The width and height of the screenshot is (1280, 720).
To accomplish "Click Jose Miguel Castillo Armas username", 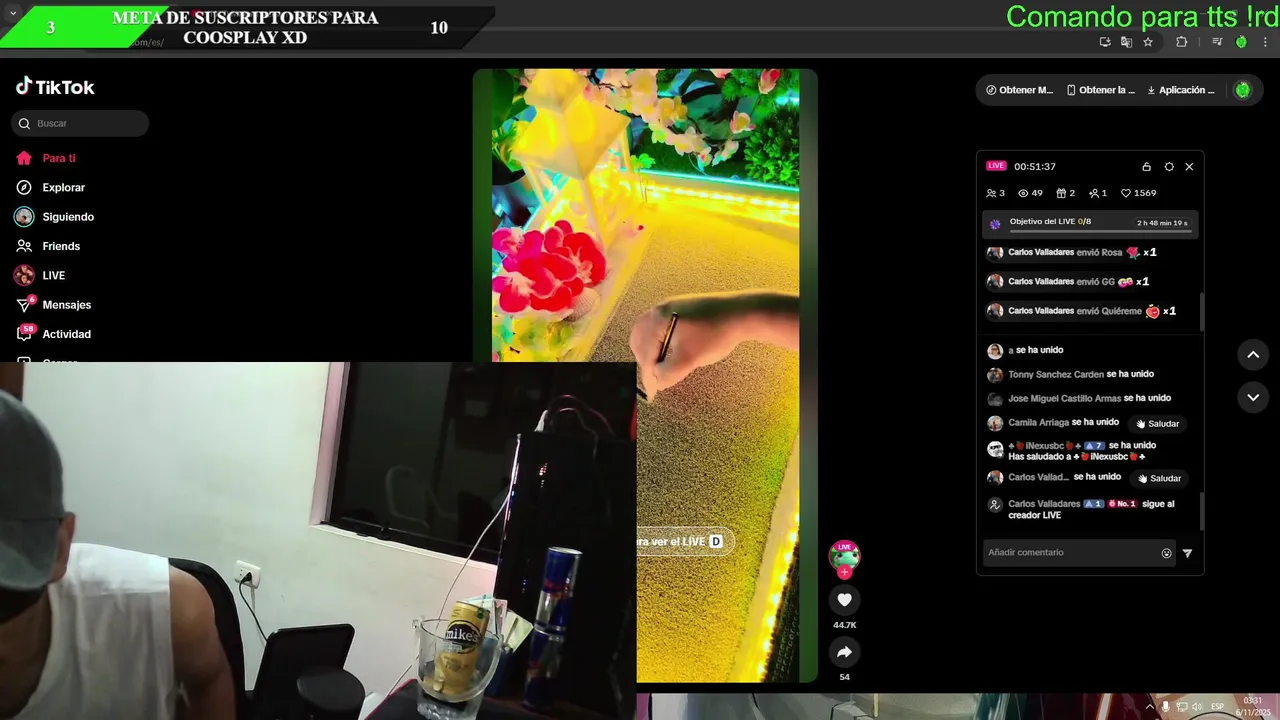I will point(1065,398).
